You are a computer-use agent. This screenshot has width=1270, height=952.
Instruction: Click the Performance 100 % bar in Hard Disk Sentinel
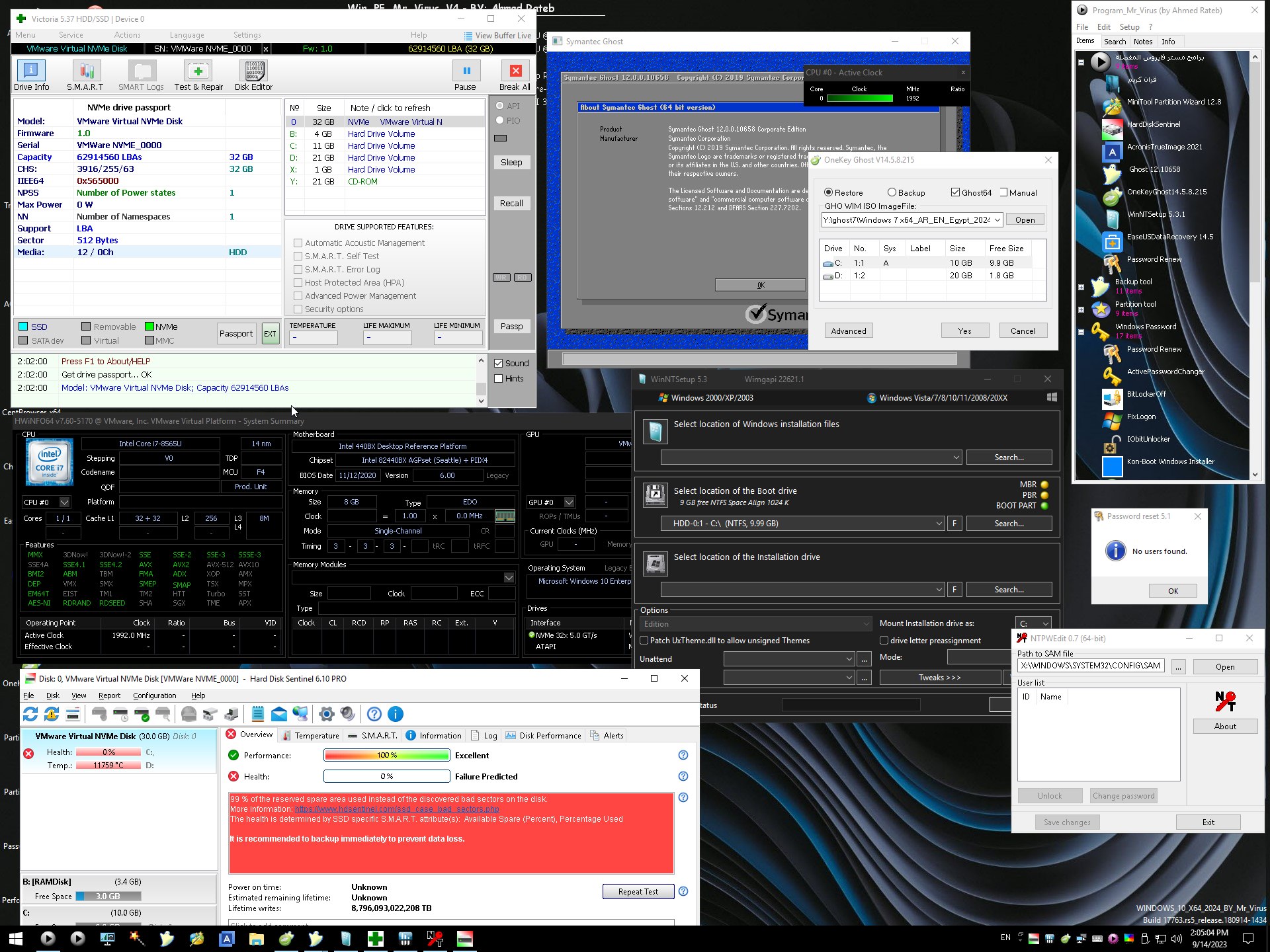pyautogui.click(x=386, y=755)
